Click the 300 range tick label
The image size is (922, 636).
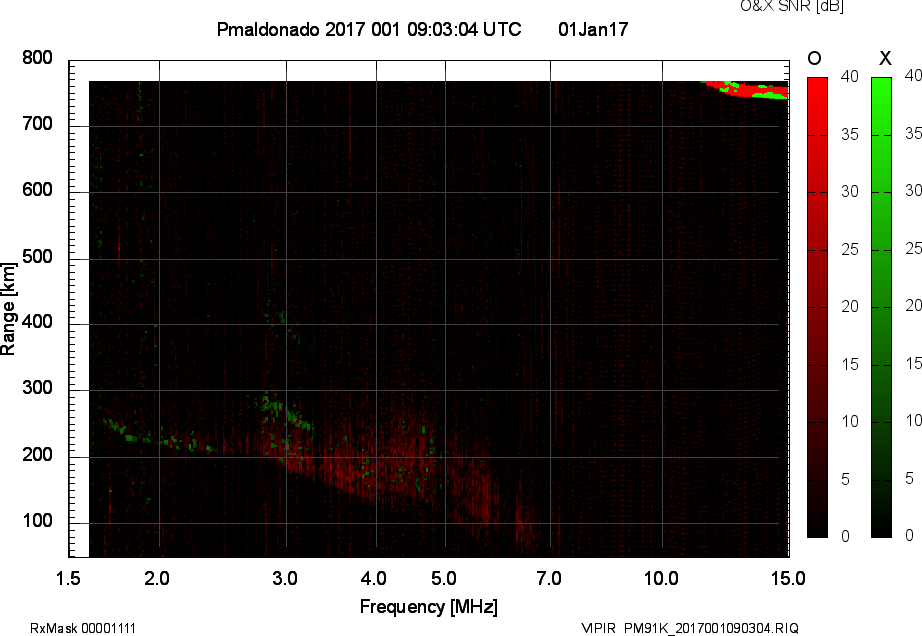click(x=37, y=388)
